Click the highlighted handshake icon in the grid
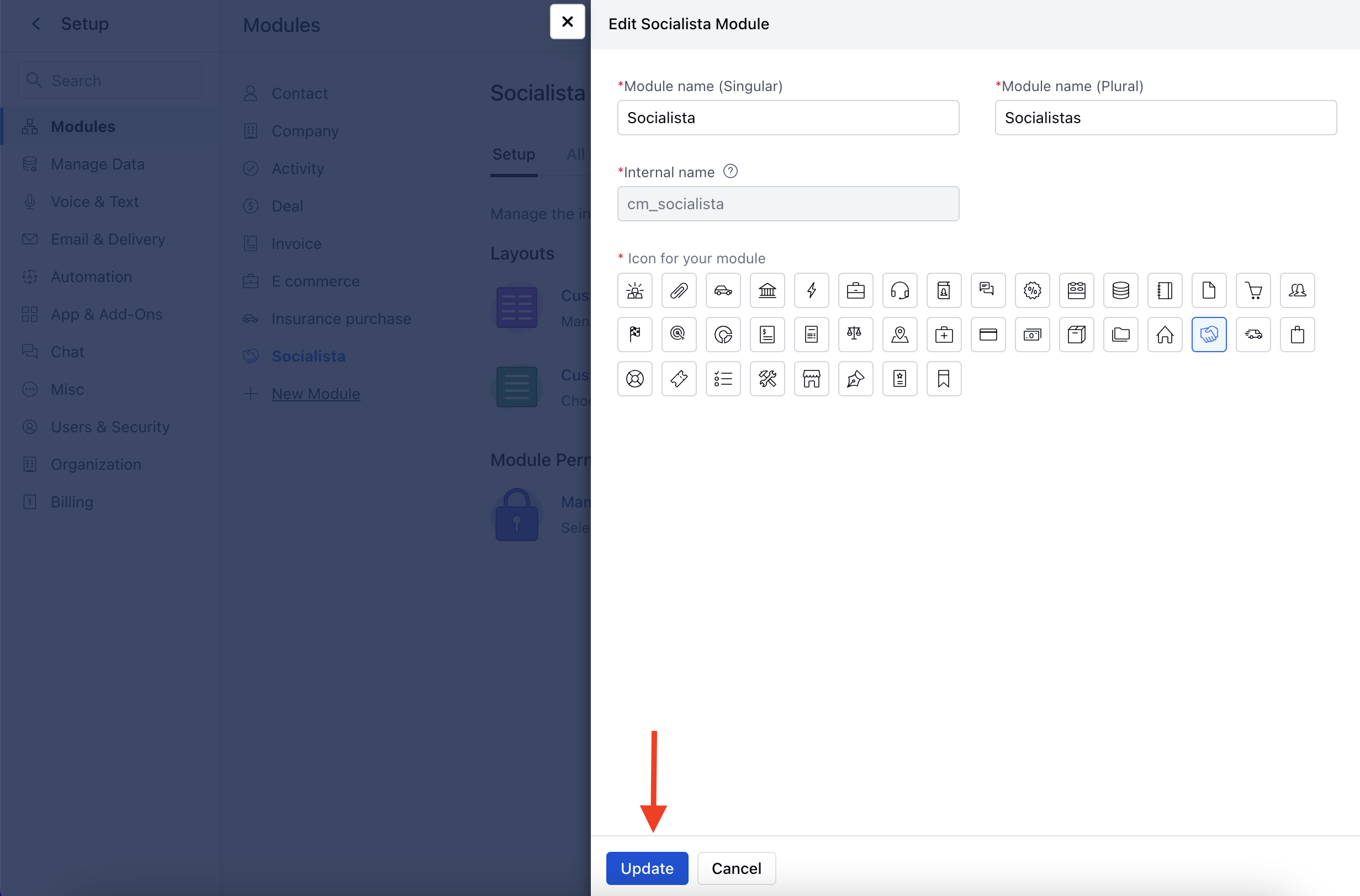The width and height of the screenshot is (1360, 896). [x=1209, y=335]
